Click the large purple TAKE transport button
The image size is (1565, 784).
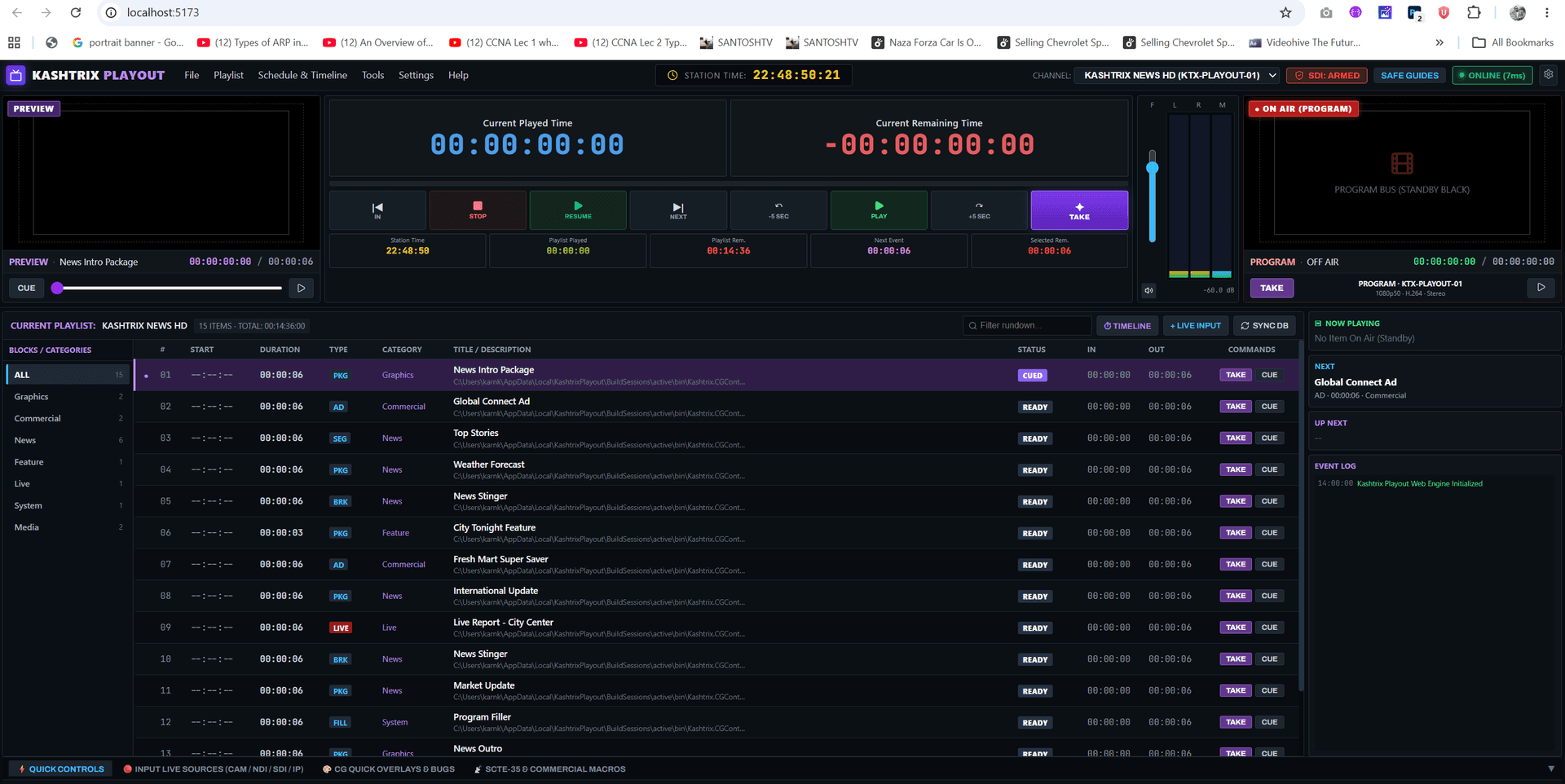click(x=1079, y=210)
